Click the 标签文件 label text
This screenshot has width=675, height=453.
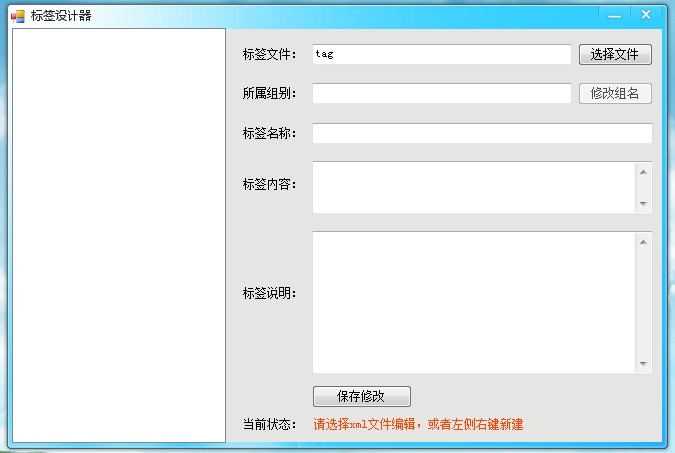269,54
